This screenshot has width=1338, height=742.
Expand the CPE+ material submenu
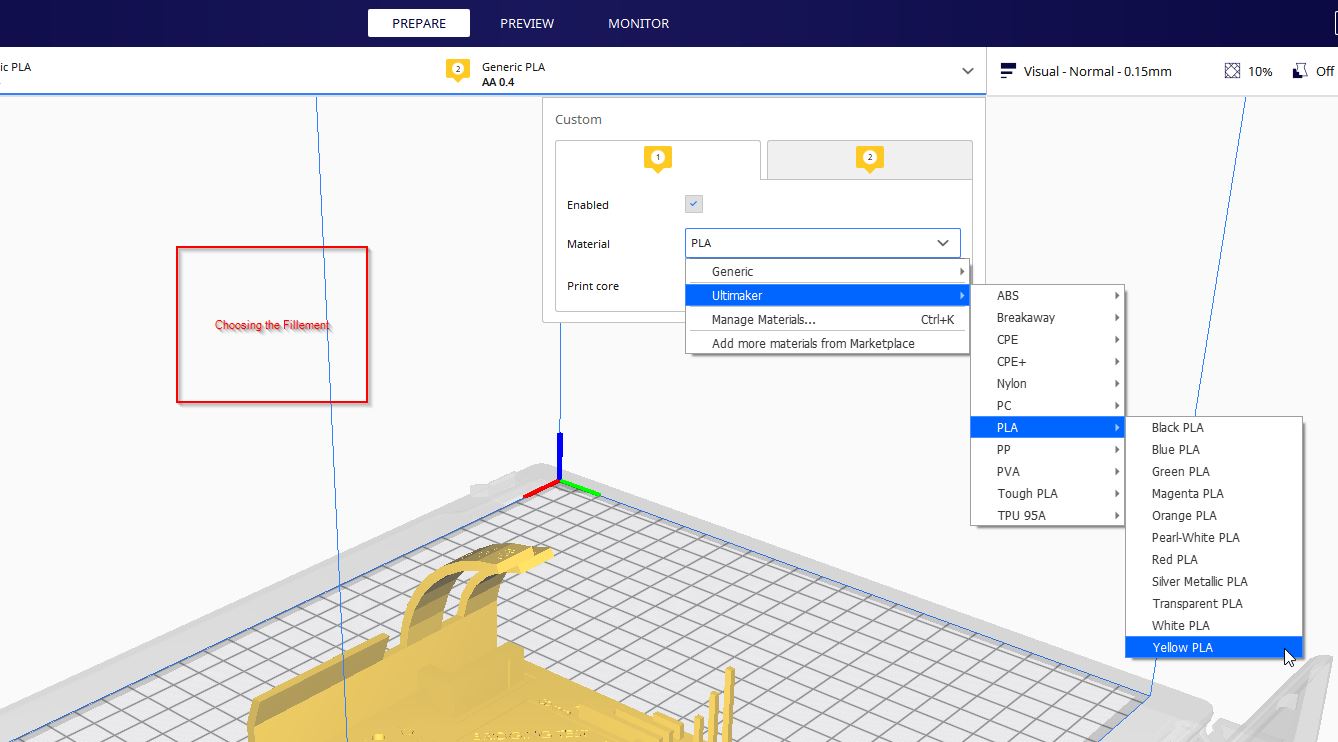pos(1048,361)
